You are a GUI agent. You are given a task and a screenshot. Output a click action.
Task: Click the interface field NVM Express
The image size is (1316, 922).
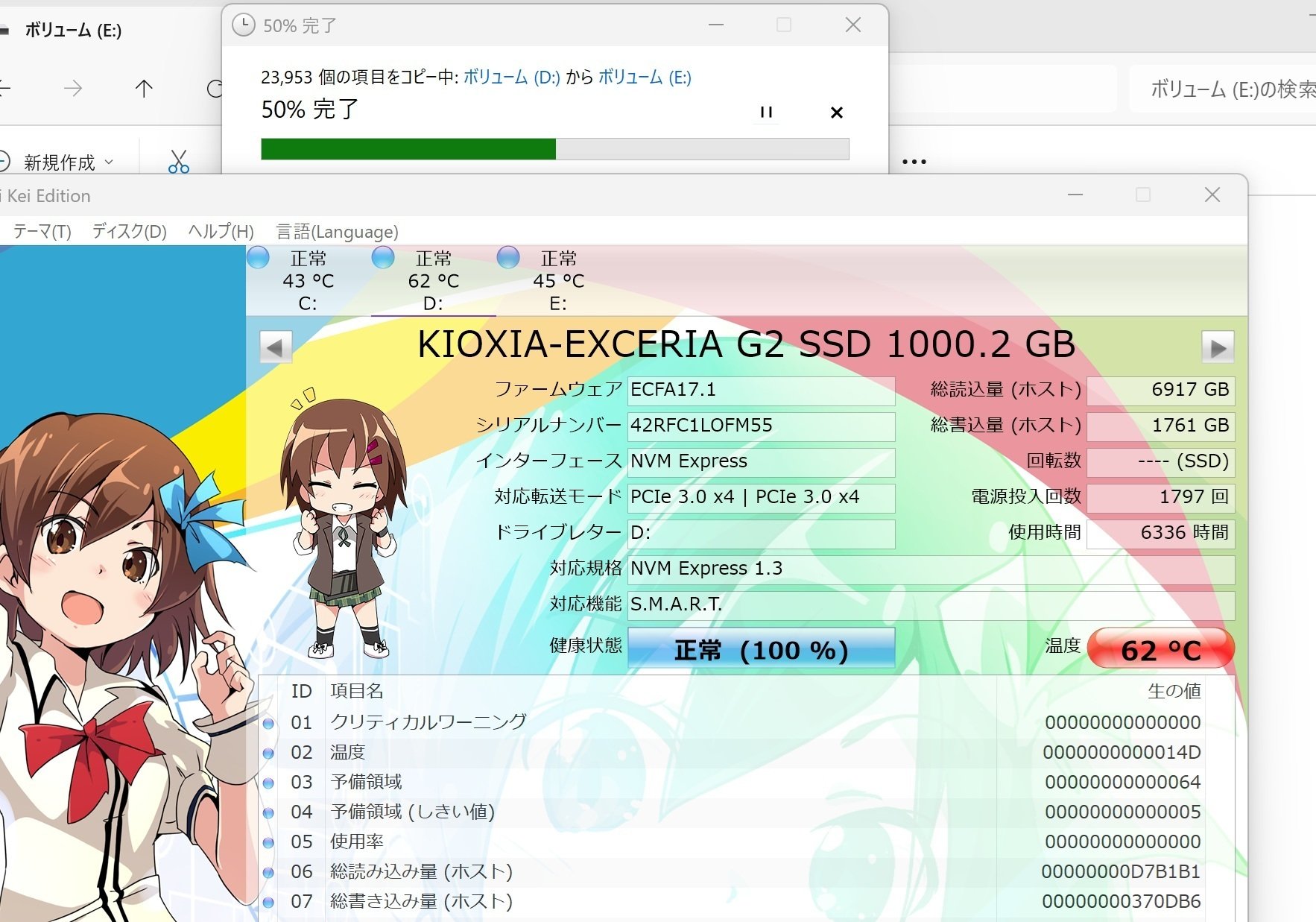761,461
